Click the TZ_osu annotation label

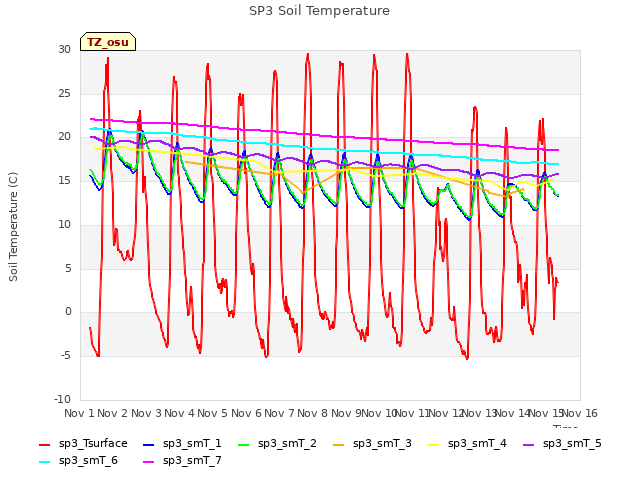pos(108,42)
